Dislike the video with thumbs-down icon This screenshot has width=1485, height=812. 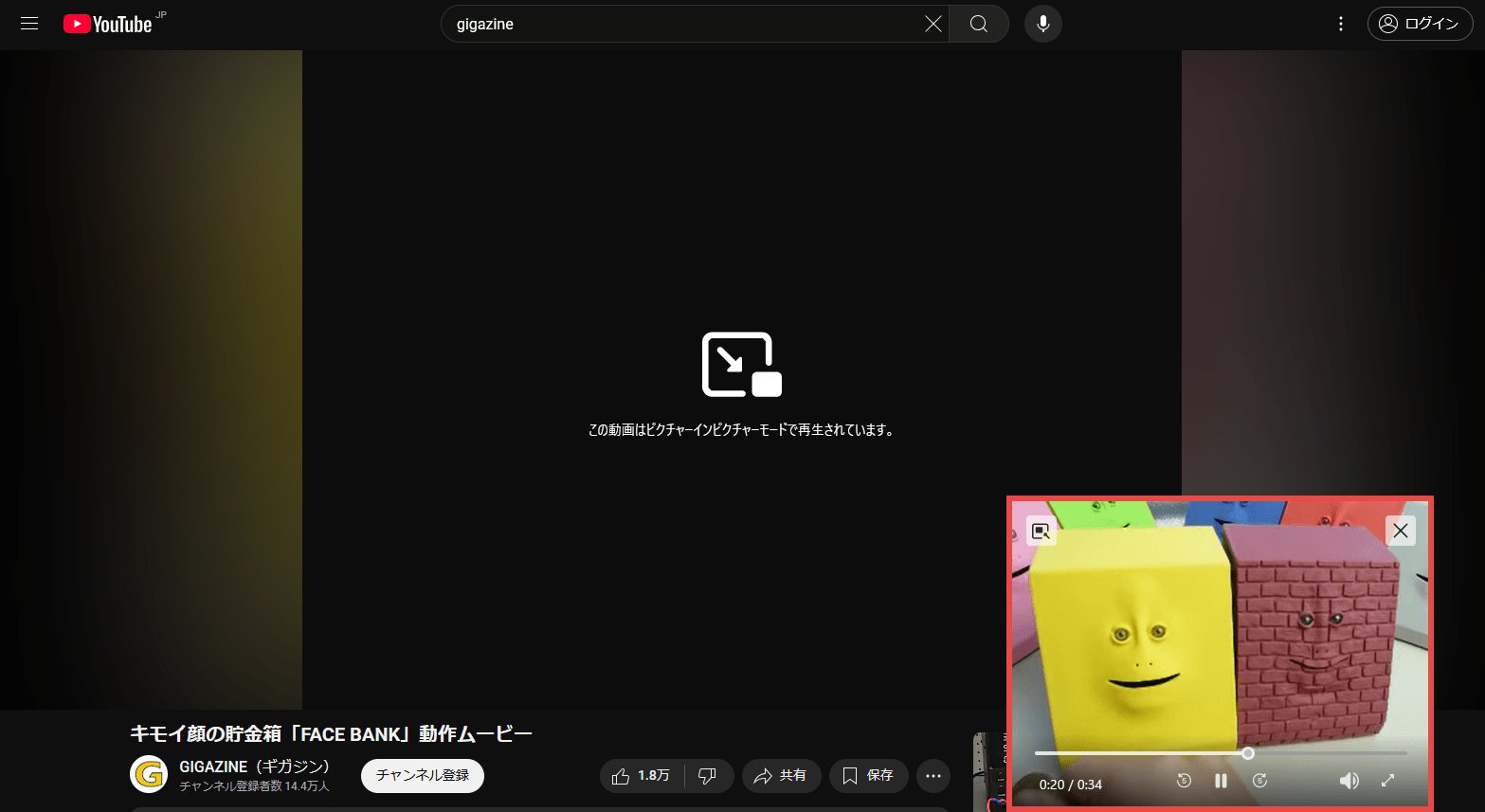coord(708,776)
